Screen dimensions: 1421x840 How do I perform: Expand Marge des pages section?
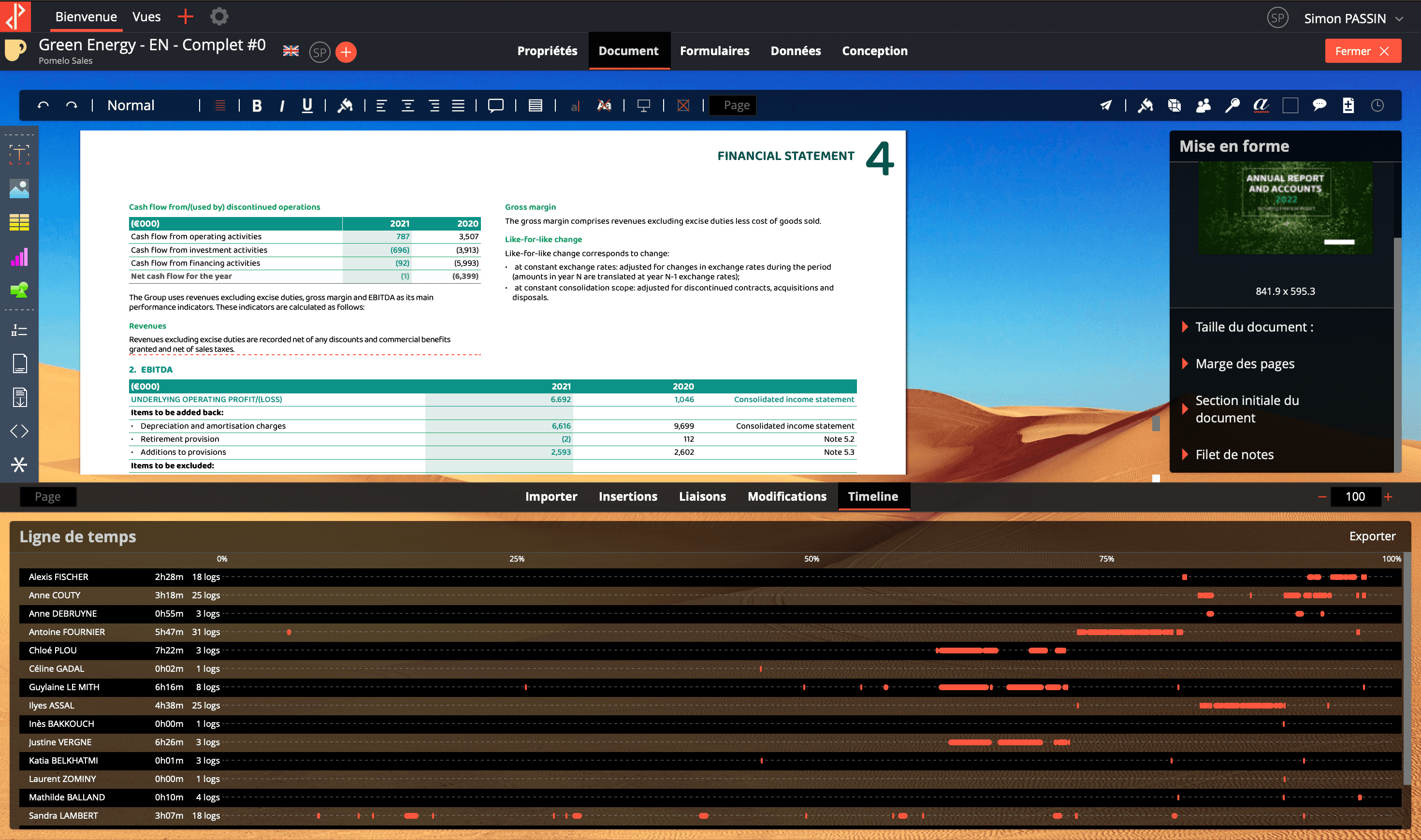pyautogui.click(x=1245, y=364)
